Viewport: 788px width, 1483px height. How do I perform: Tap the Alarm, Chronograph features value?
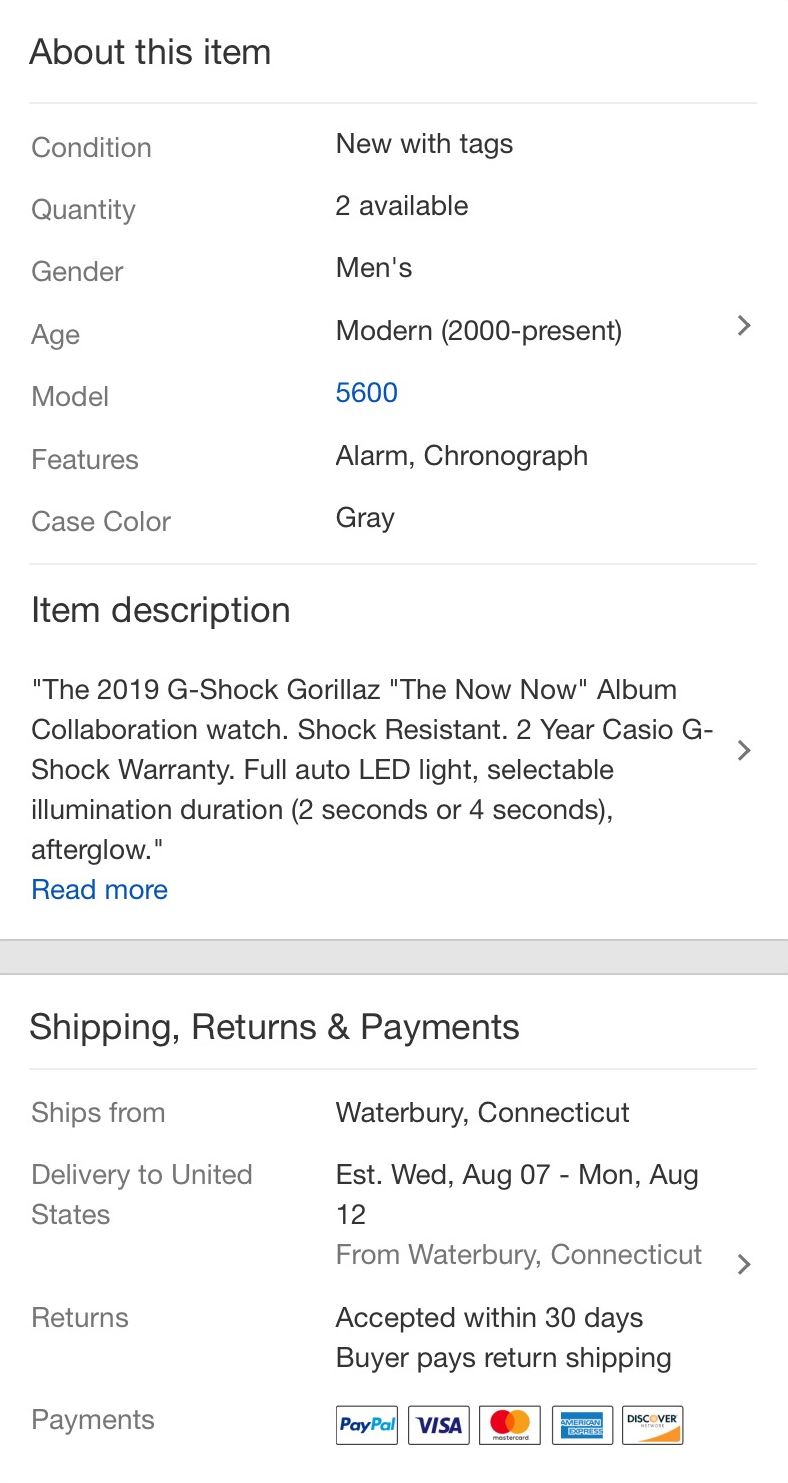[x=462, y=456]
